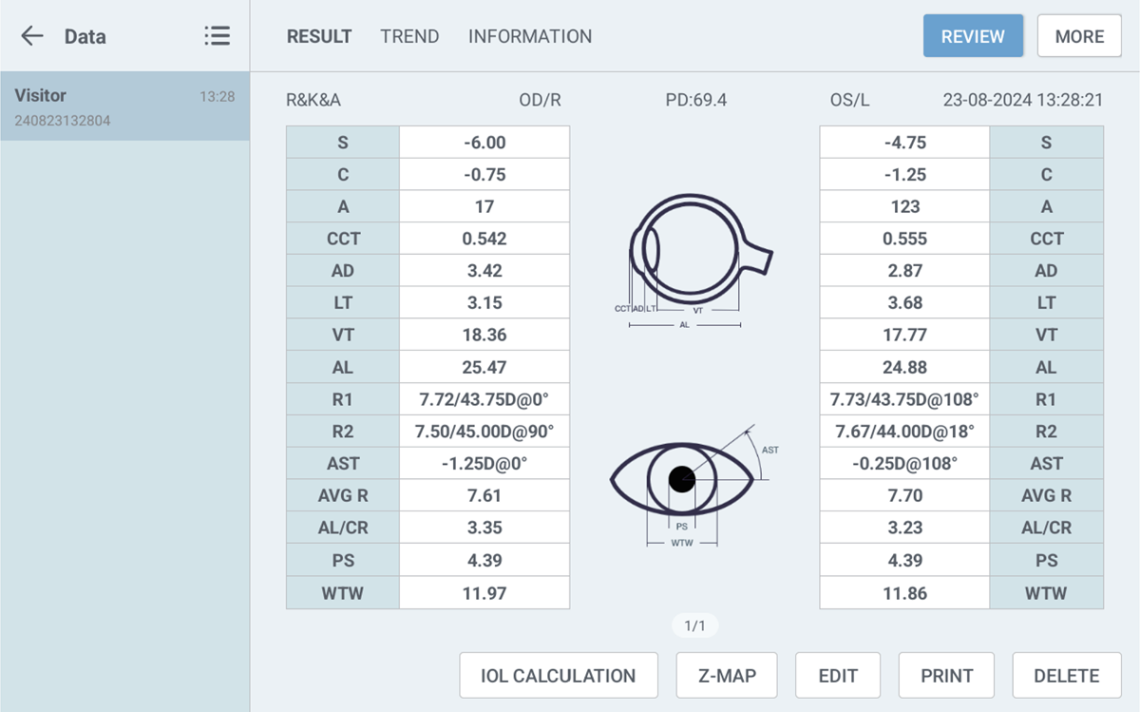Open the INFORMATION tab
1140x712 pixels.
coord(530,36)
